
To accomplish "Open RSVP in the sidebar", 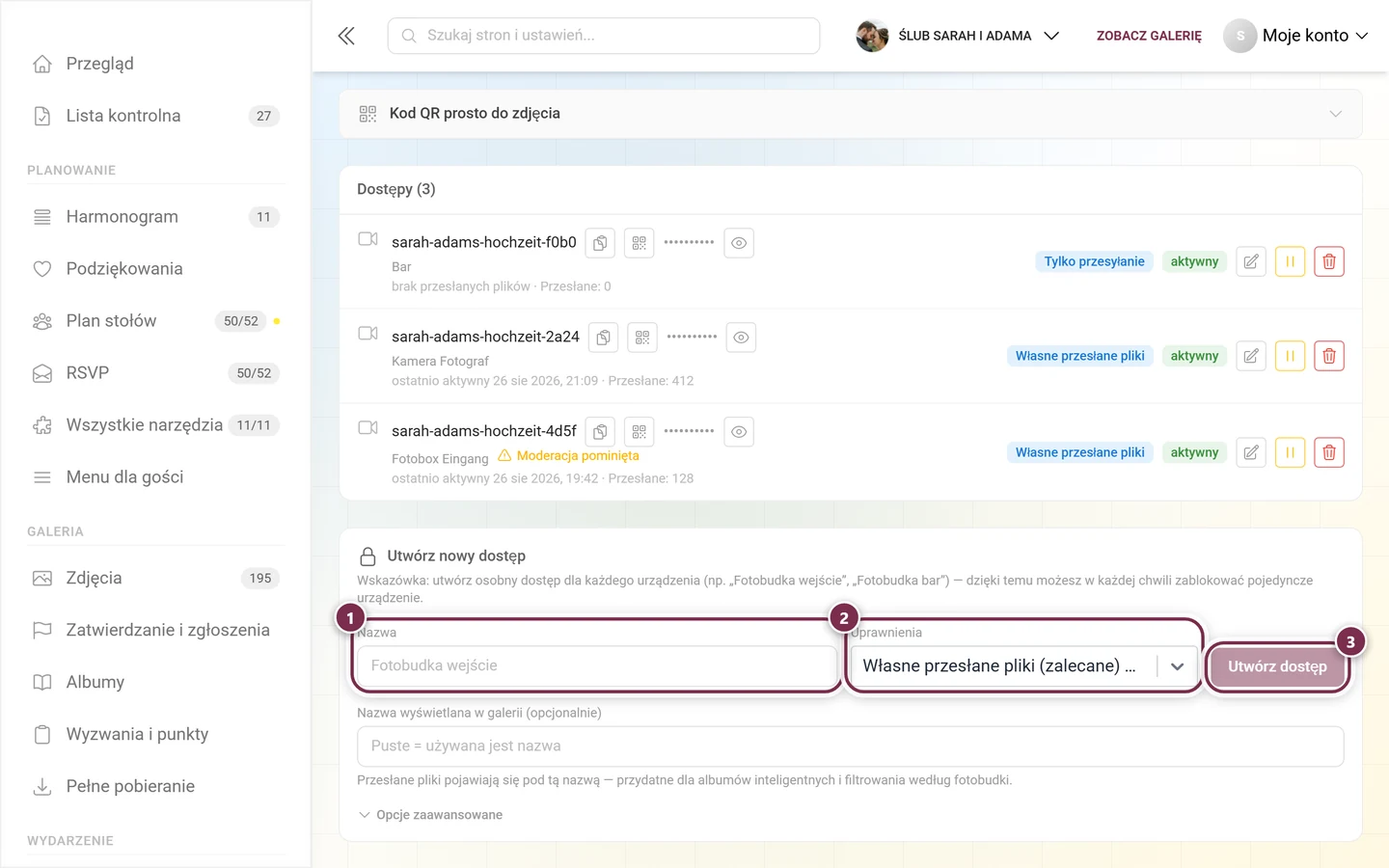I will point(156,373).
